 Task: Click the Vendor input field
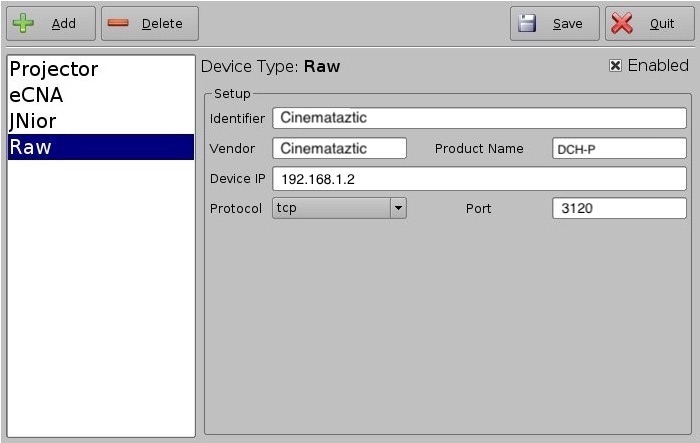(339, 148)
